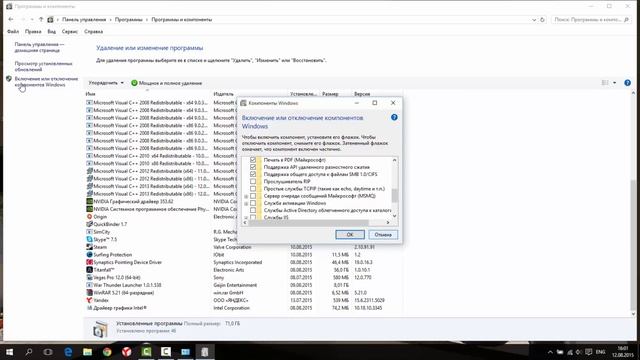Click the Synaptics Pointing Device Driver icon

pyautogui.click(x=89, y=262)
